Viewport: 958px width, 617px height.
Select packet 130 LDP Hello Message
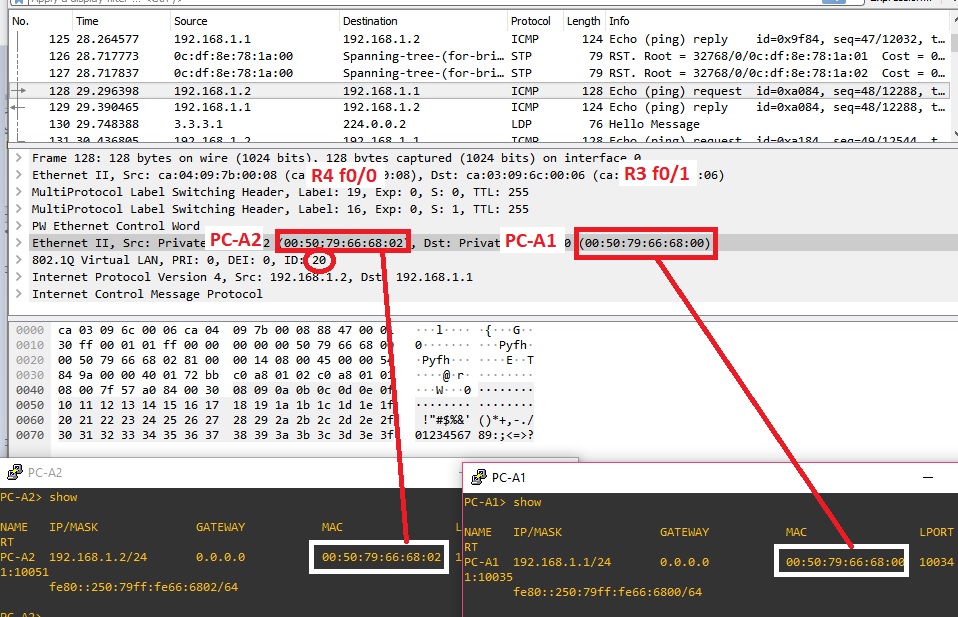300,123
